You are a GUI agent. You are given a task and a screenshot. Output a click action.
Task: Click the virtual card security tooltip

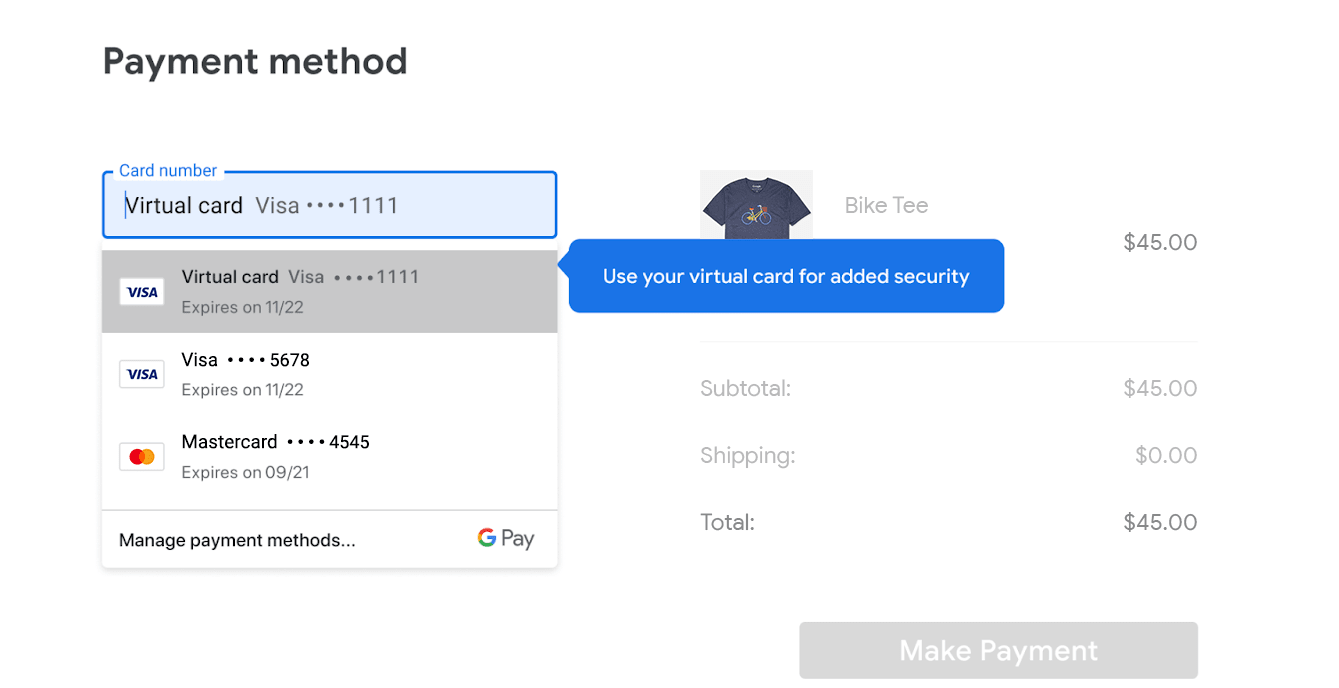[x=786, y=276]
